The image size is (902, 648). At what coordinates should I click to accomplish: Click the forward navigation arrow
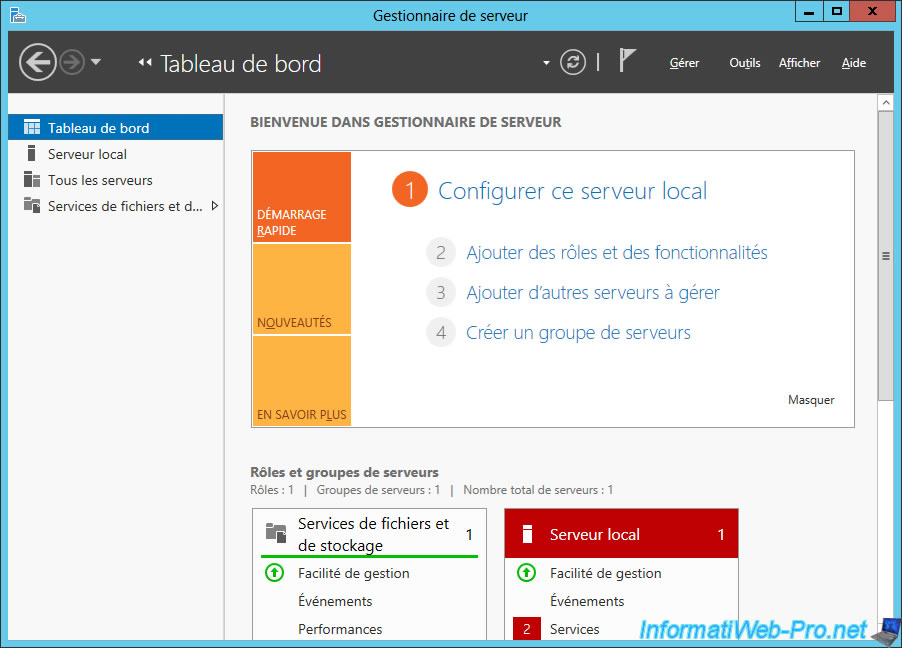(72, 62)
